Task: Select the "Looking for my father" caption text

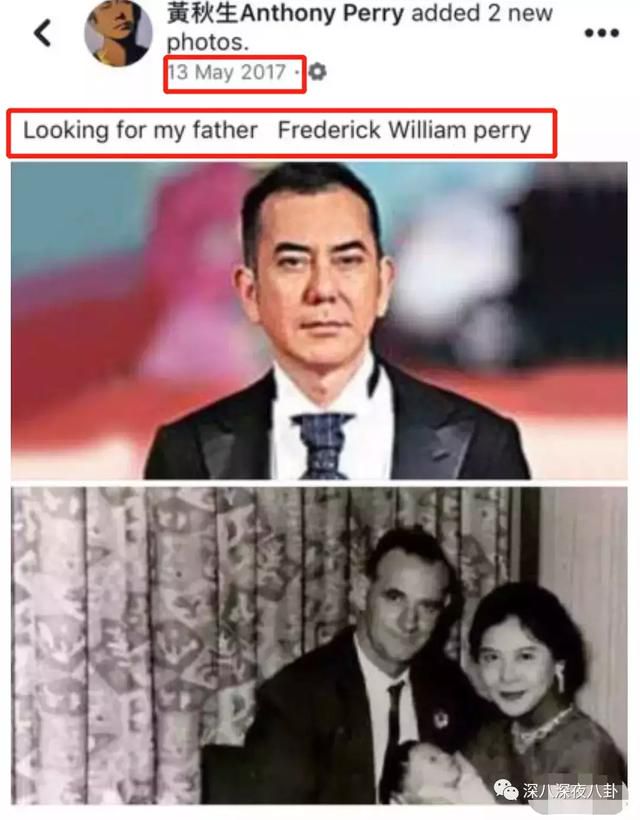Action: 141,130
